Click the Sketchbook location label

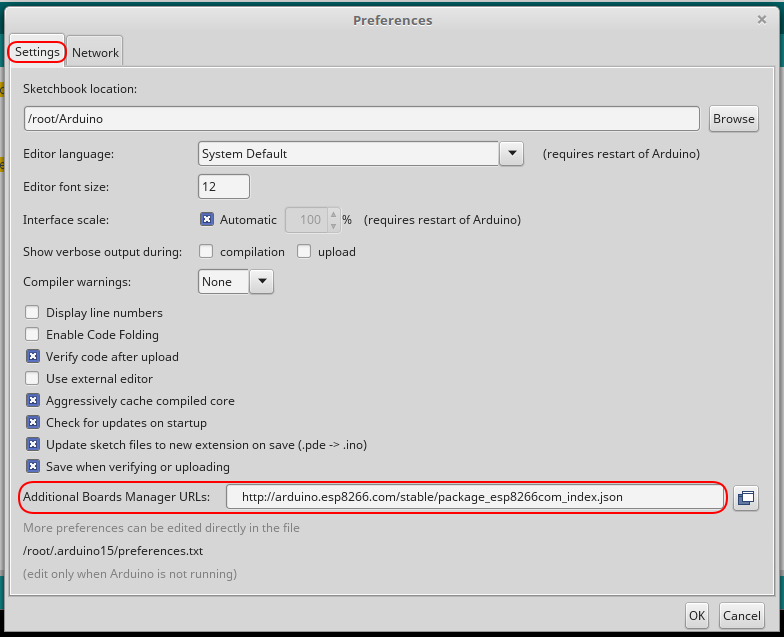tap(80, 89)
